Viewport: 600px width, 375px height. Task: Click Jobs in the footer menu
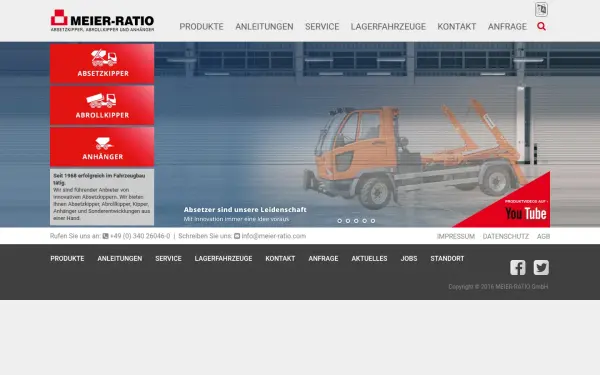pyautogui.click(x=409, y=259)
